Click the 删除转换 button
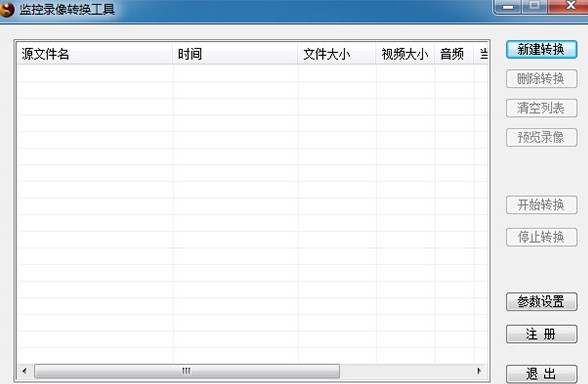 [x=541, y=79]
